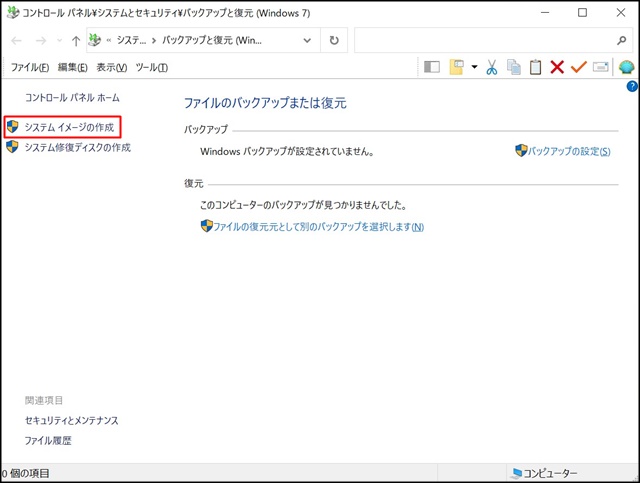
Task: Click the コンピューター status bar entry
Action: [x=544, y=473]
